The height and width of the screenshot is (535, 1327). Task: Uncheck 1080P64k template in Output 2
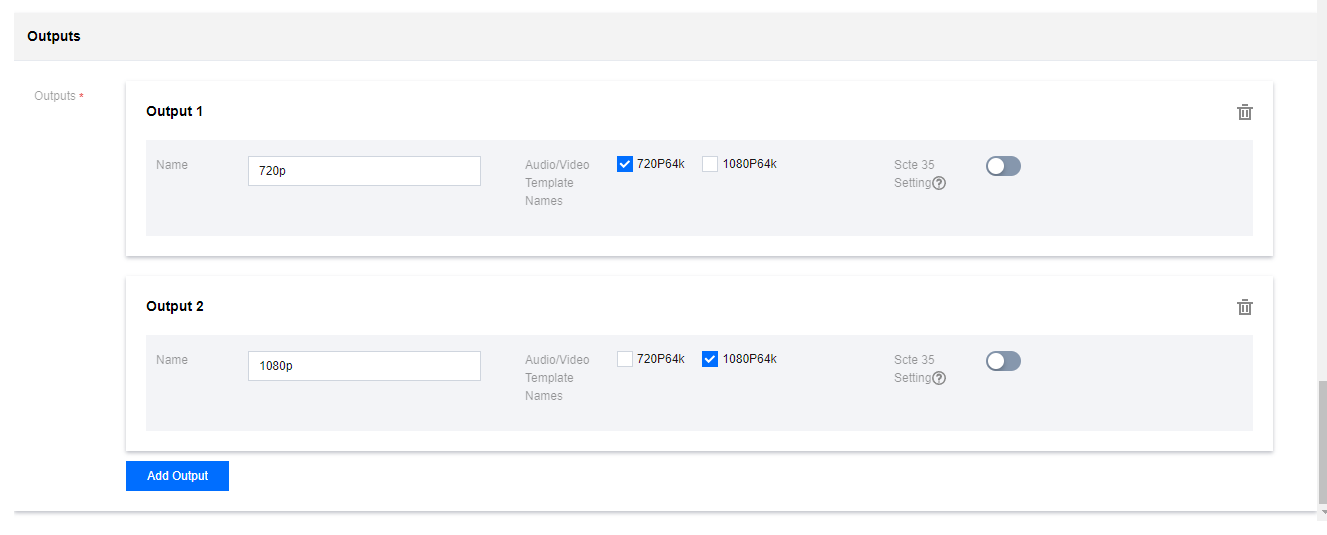[710, 359]
